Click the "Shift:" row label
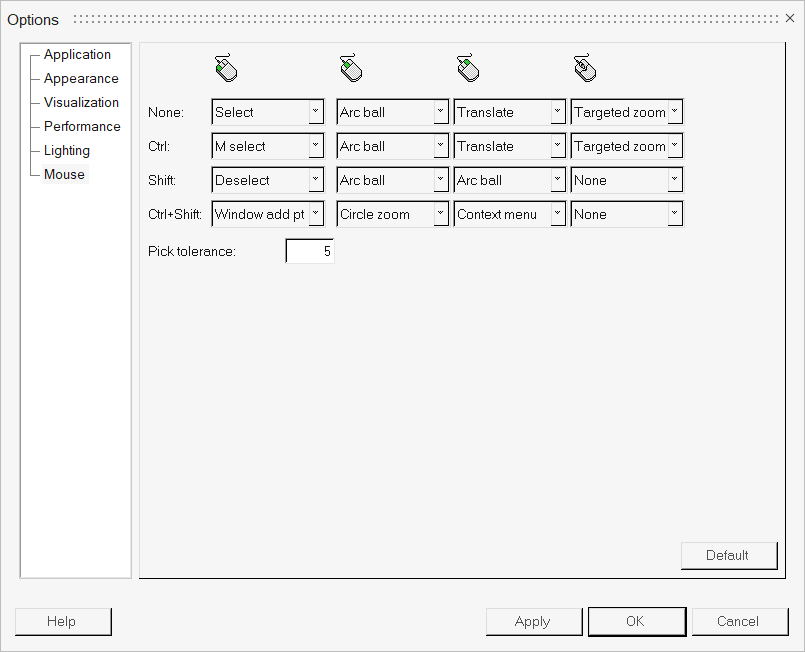Viewport: 805px width, 652px height. pyautogui.click(x=162, y=180)
